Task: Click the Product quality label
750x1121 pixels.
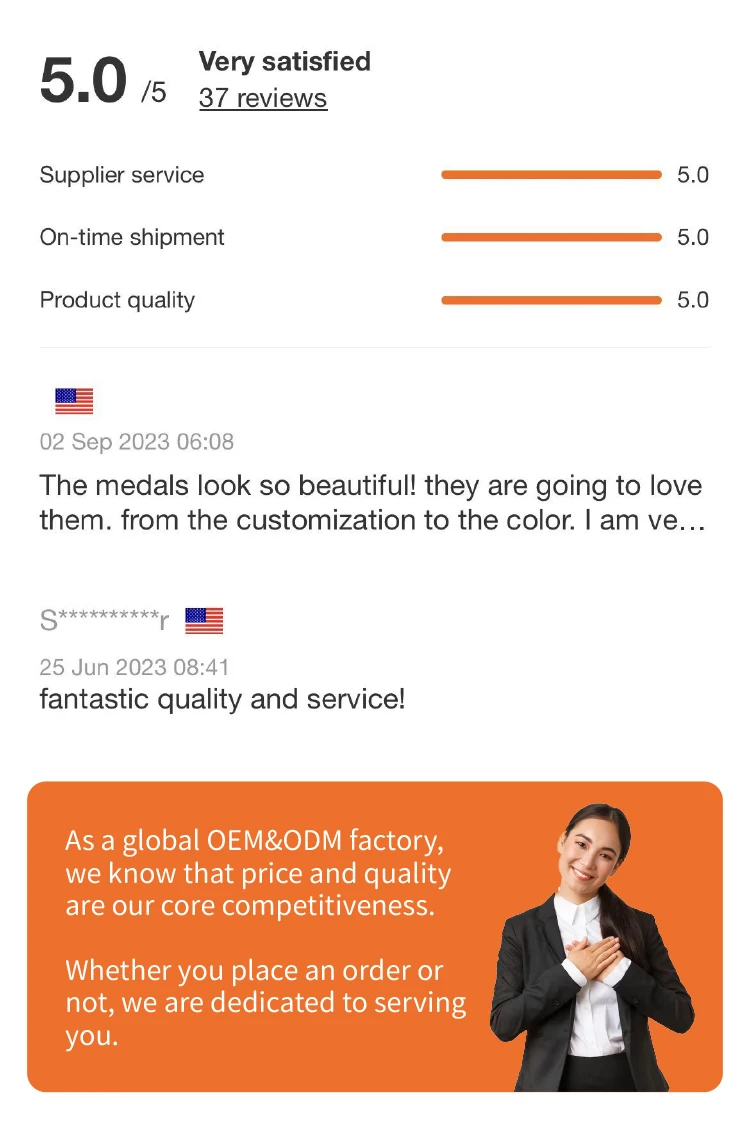Action: [117, 300]
